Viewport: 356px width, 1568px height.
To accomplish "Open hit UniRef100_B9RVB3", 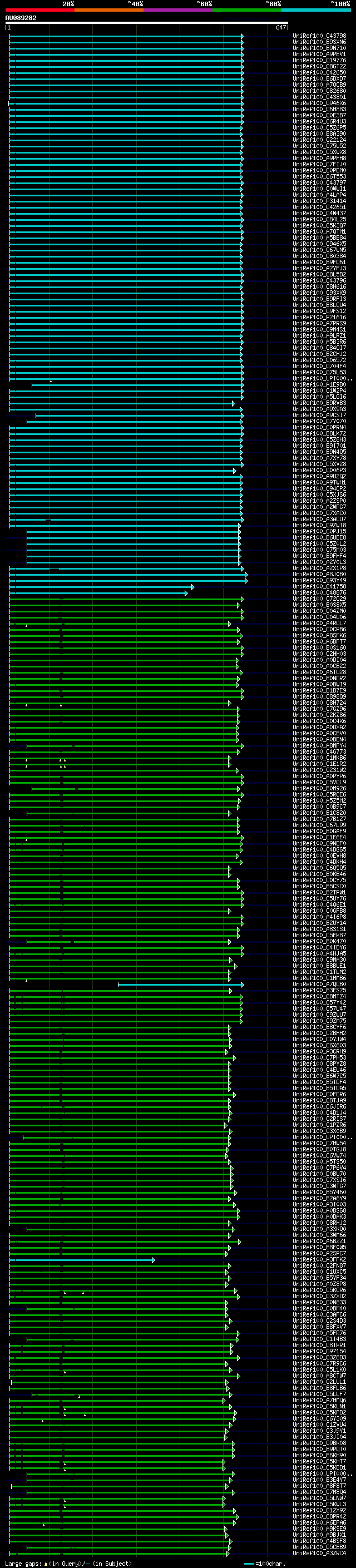I will (x=319, y=403).
